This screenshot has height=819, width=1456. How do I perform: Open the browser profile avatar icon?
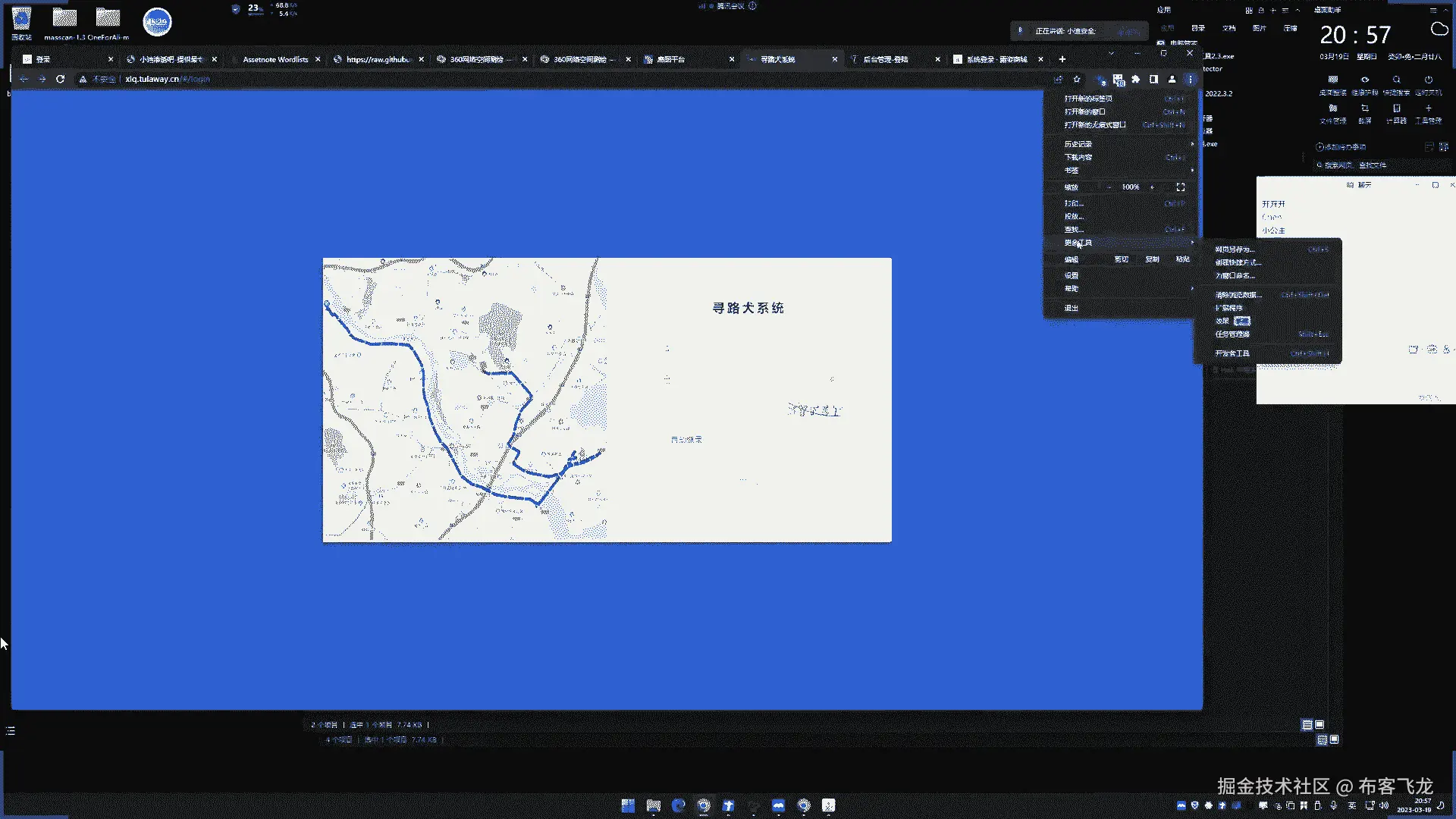pos(1172,79)
